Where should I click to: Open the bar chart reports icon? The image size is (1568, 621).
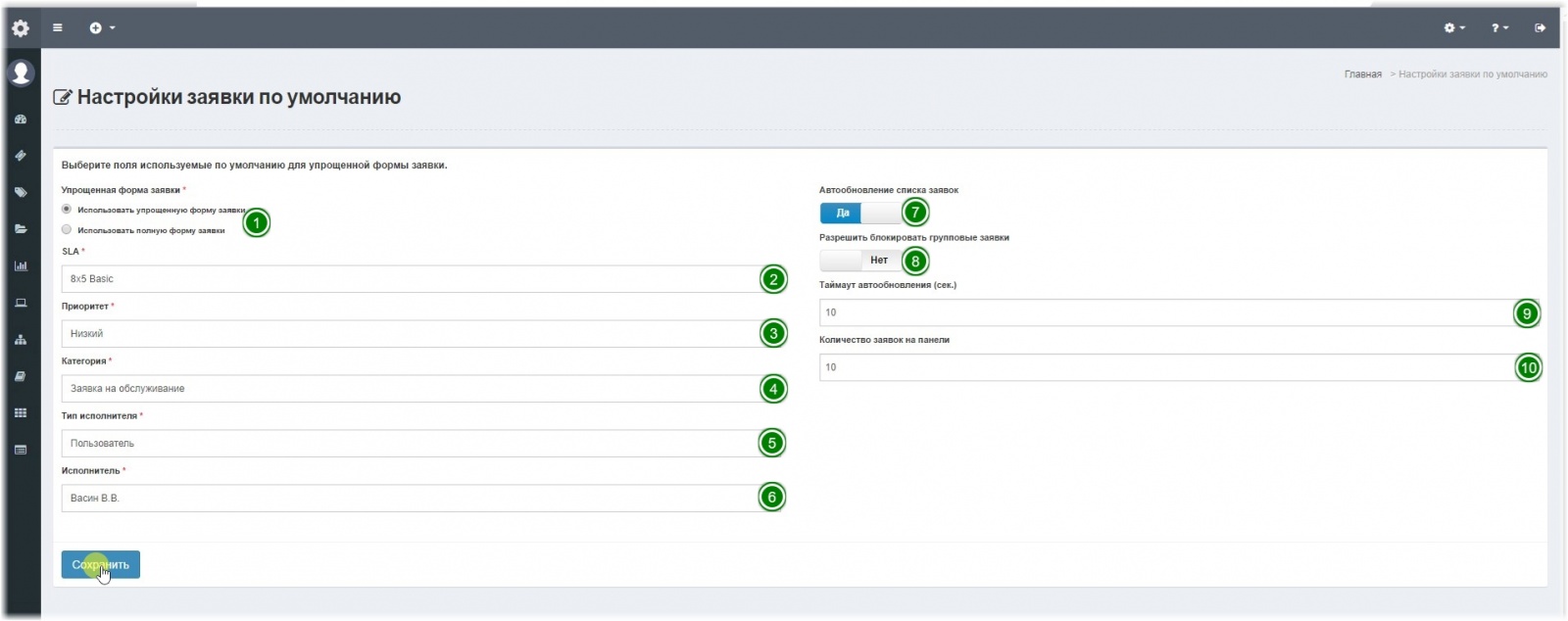click(x=21, y=266)
